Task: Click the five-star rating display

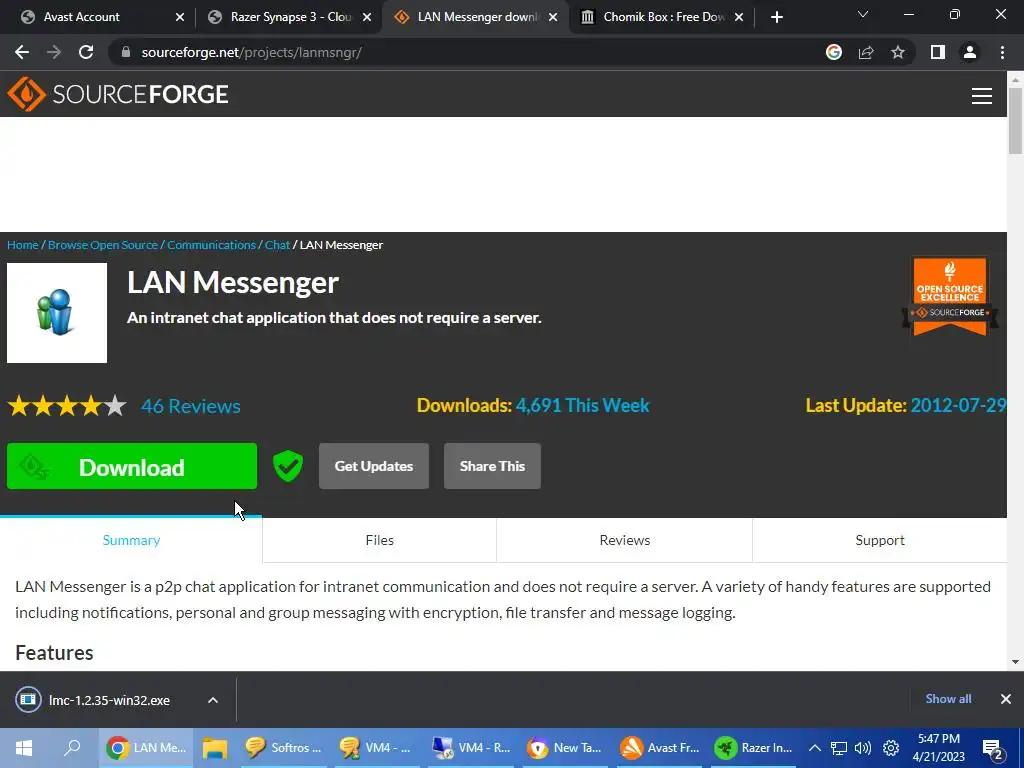Action: (67, 406)
